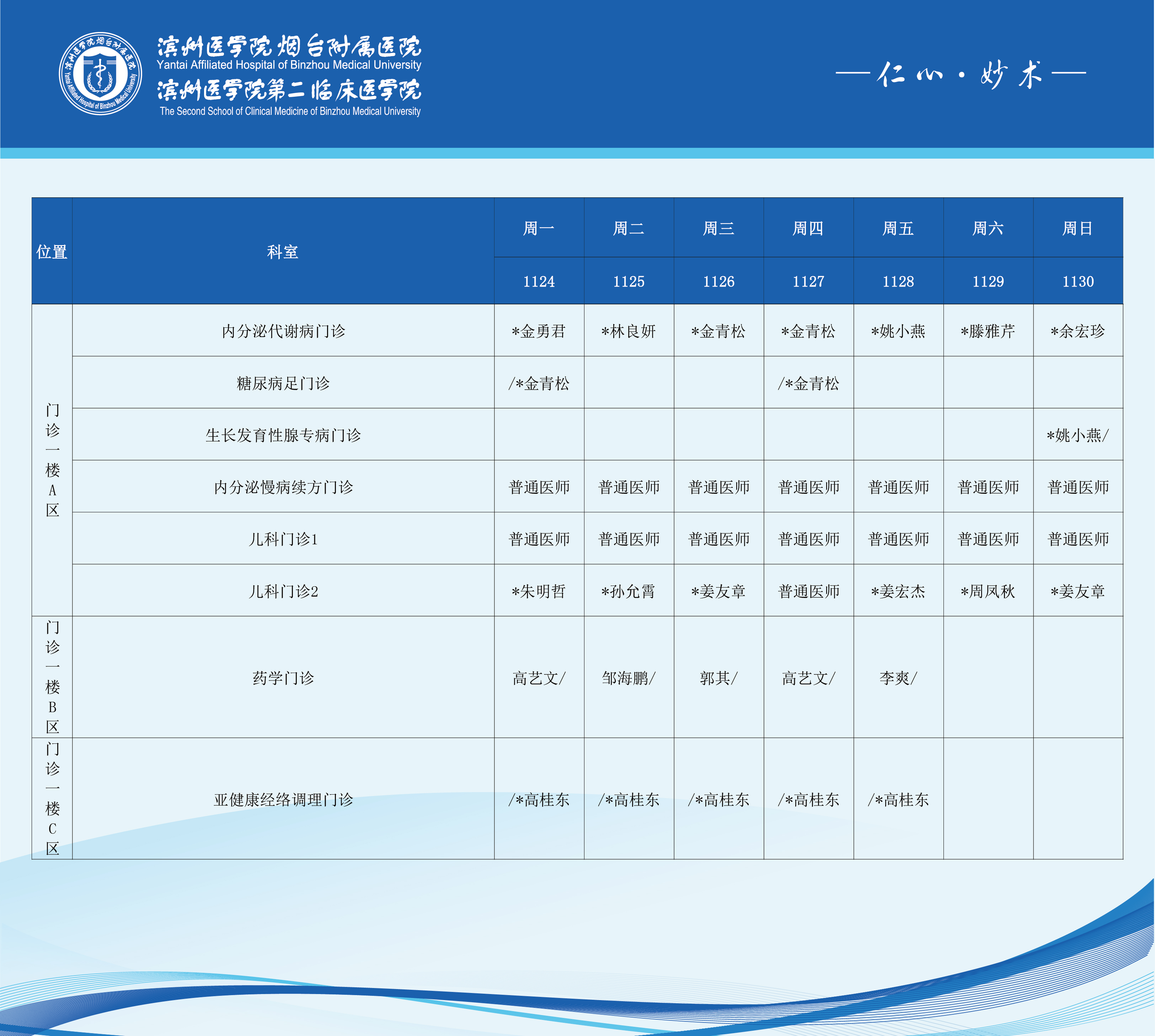Click the 周一 column header
Viewport: 1155px width, 1036px height.
[x=539, y=228]
